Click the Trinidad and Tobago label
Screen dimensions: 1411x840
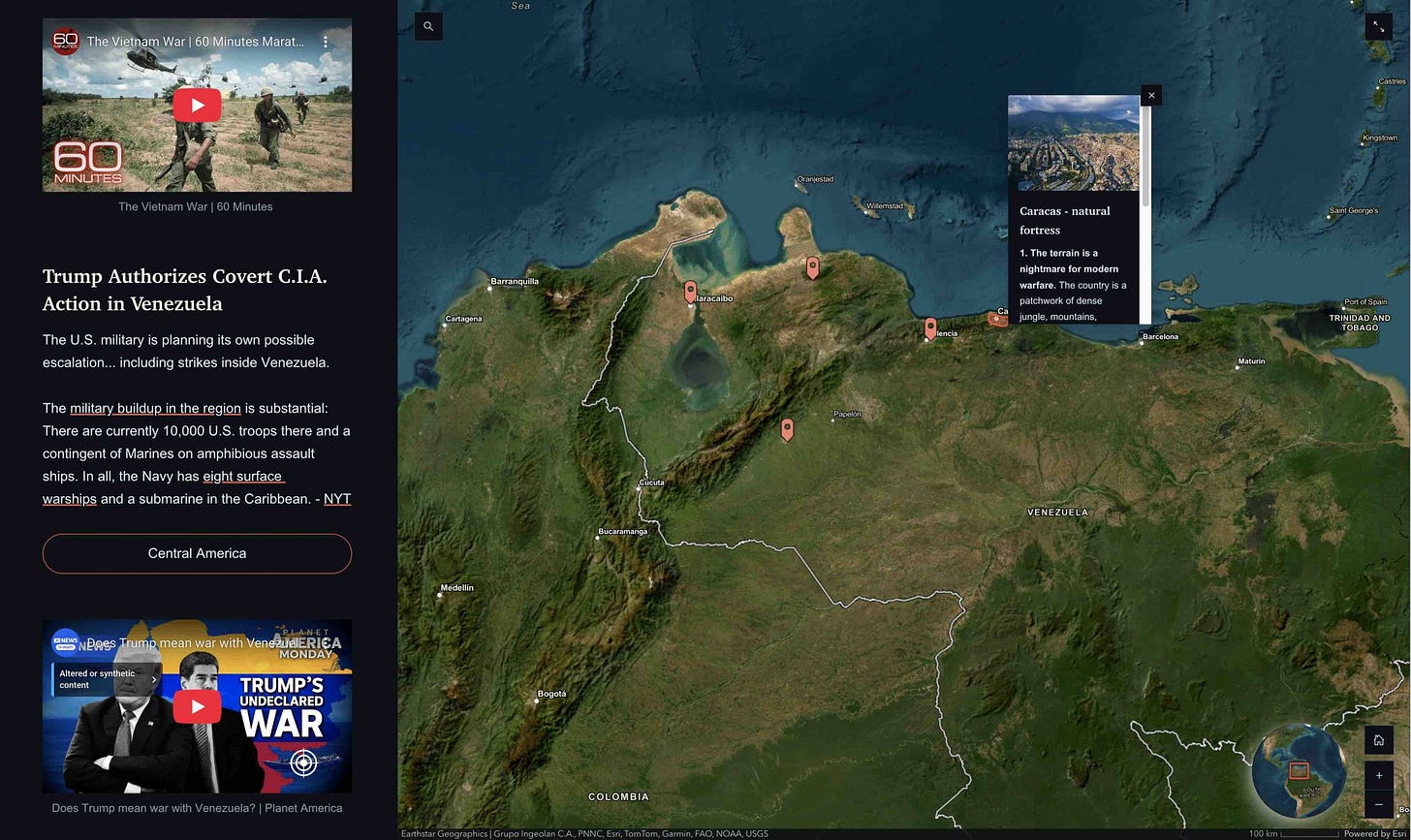[x=1359, y=323]
